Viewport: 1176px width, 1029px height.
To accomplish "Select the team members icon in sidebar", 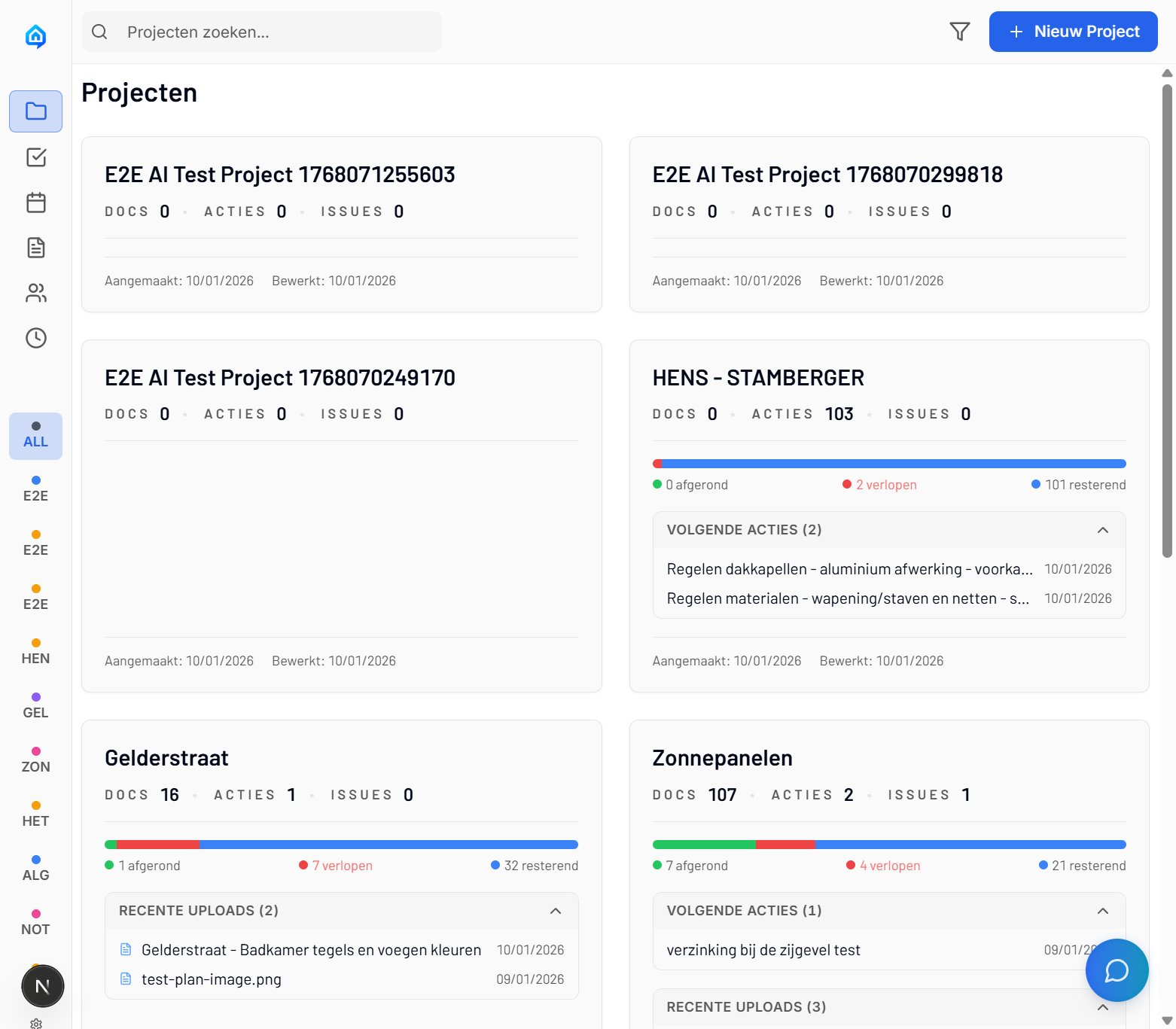I will (x=35, y=293).
